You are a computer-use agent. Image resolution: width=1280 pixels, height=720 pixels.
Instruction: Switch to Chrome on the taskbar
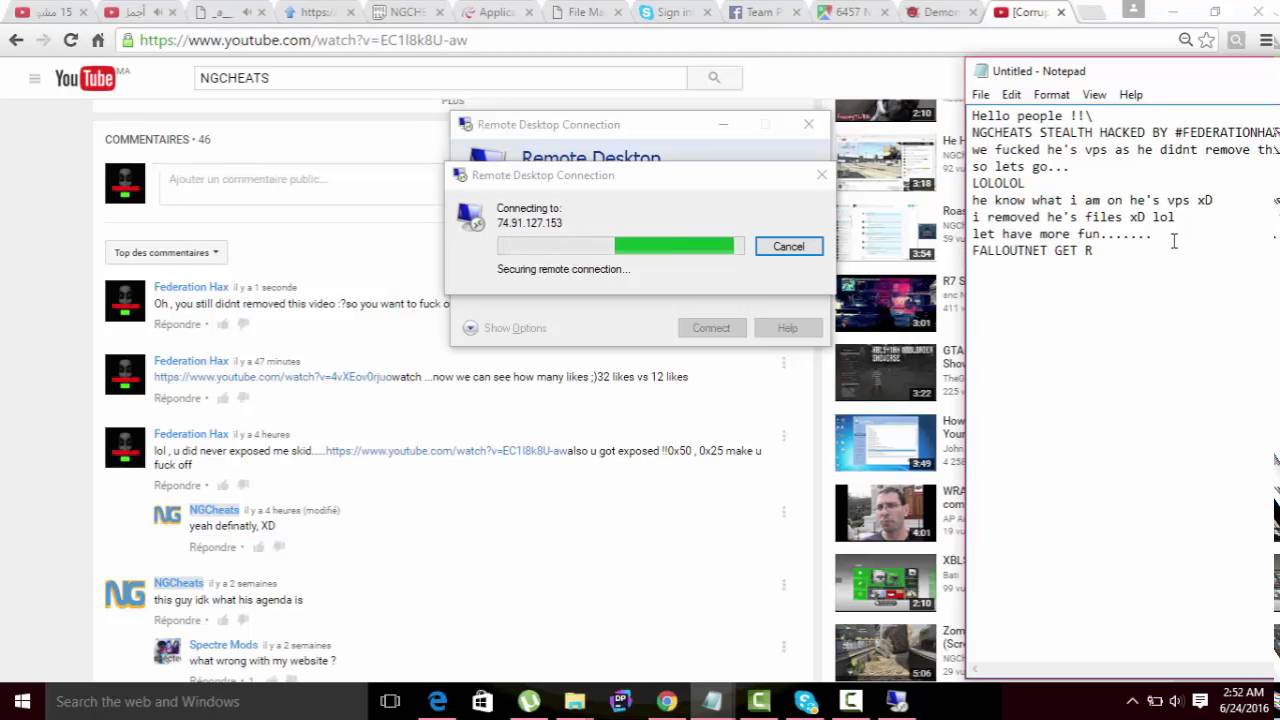coord(667,701)
